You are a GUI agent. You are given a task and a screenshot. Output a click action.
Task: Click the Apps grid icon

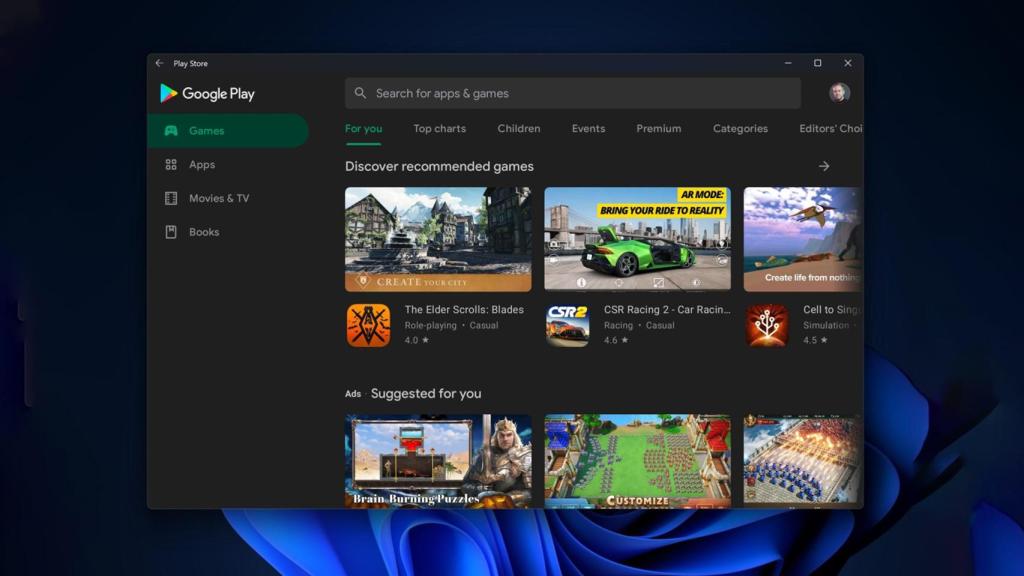[171, 165]
